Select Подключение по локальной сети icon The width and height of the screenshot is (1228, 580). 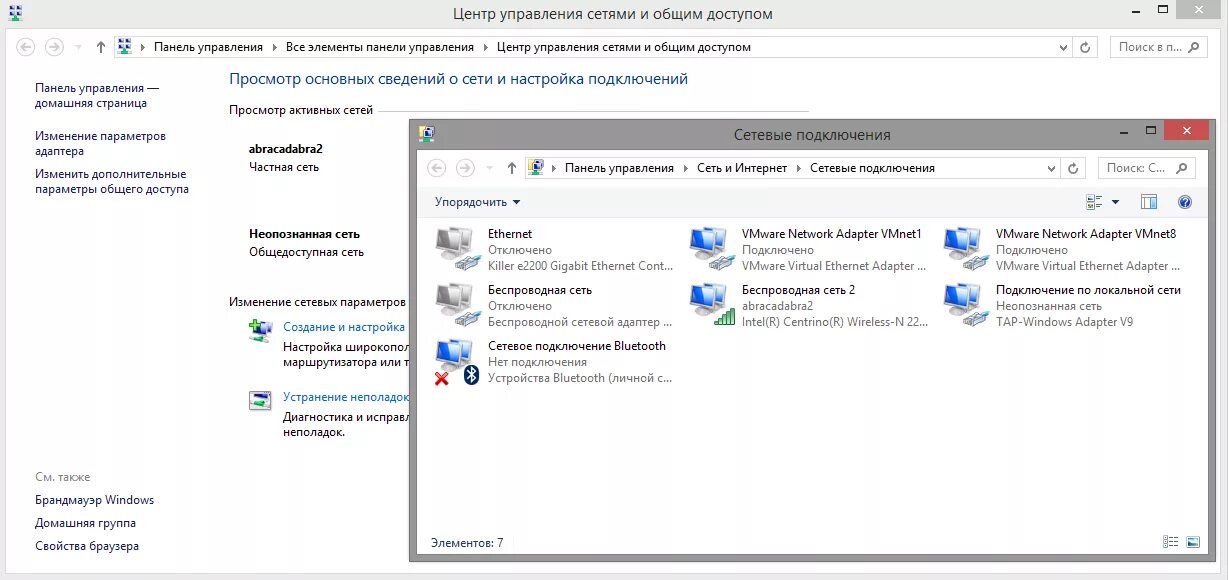coord(967,306)
